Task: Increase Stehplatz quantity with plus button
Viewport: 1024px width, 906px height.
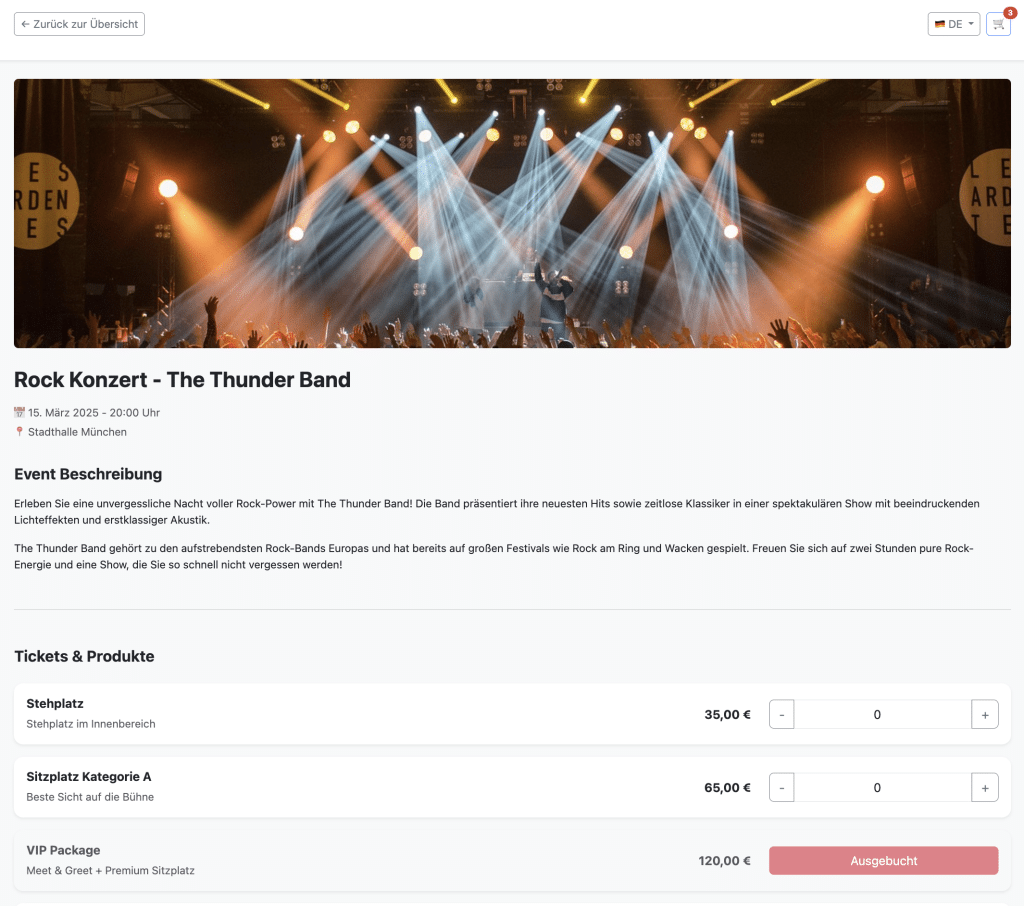Action: pyautogui.click(x=984, y=715)
